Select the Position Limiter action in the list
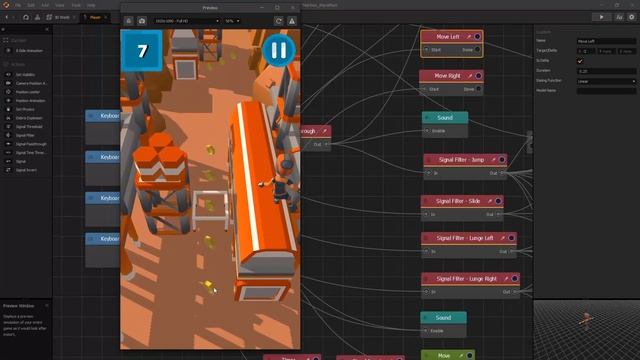 (26, 92)
